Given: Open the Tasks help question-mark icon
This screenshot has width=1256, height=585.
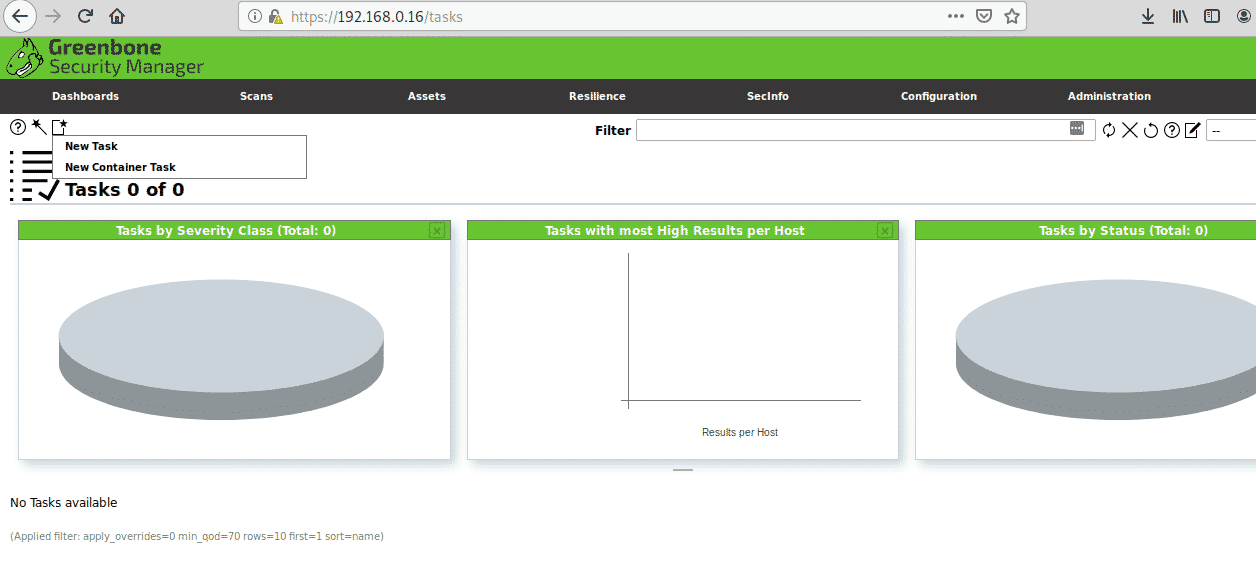Looking at the screenshot, I should [18, 127].
